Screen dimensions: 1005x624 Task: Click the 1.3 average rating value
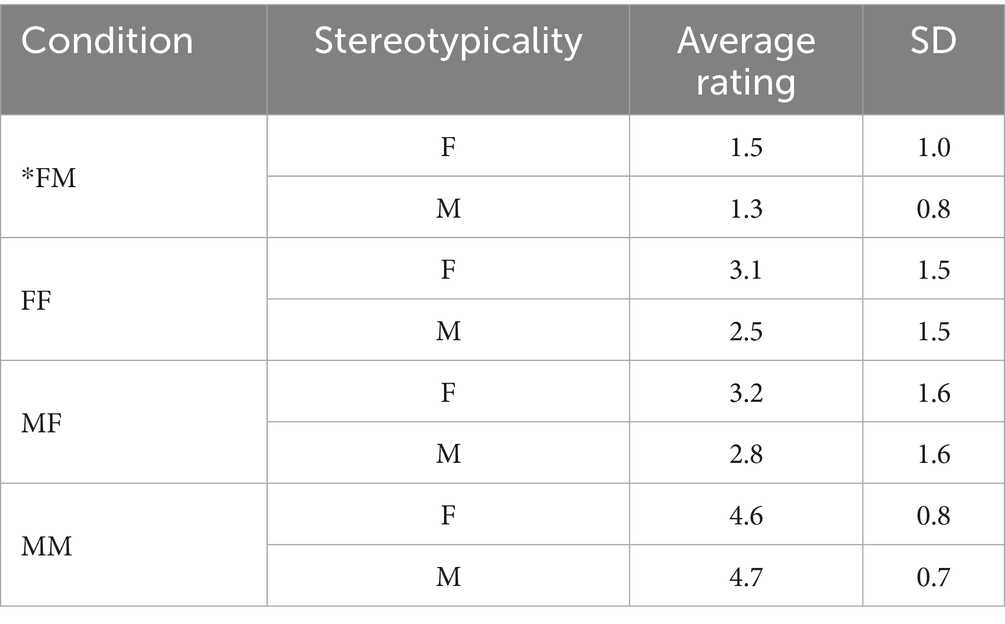(x=746, y=208)
